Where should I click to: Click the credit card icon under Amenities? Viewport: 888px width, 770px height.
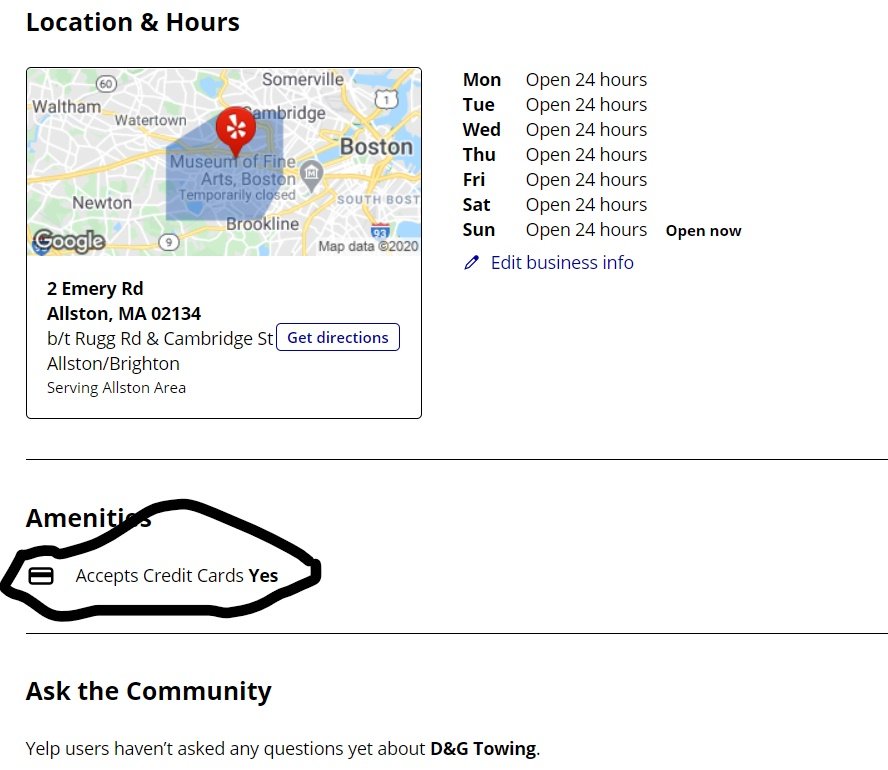click(41, 576)
